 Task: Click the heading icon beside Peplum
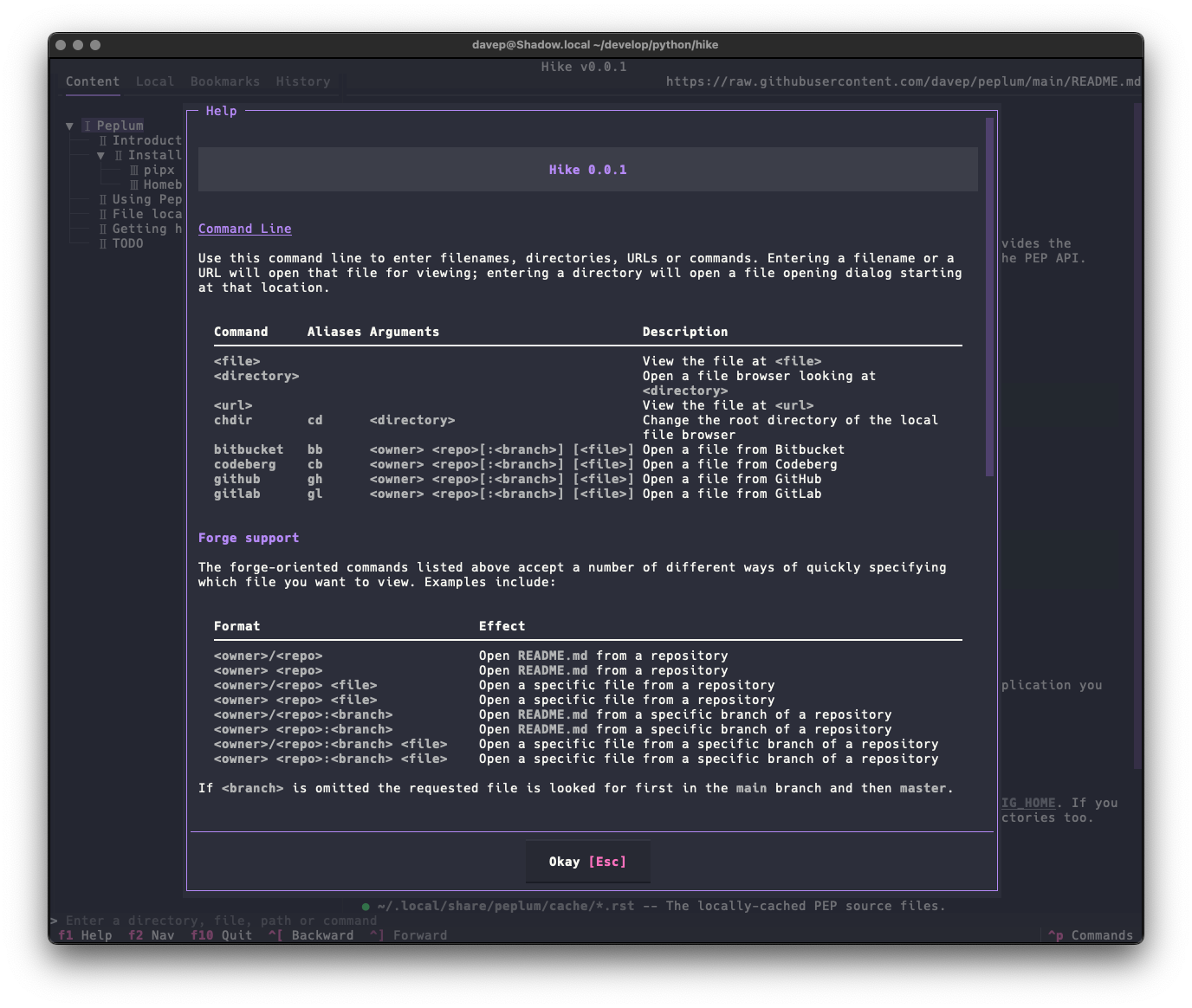tap(87, 126)
